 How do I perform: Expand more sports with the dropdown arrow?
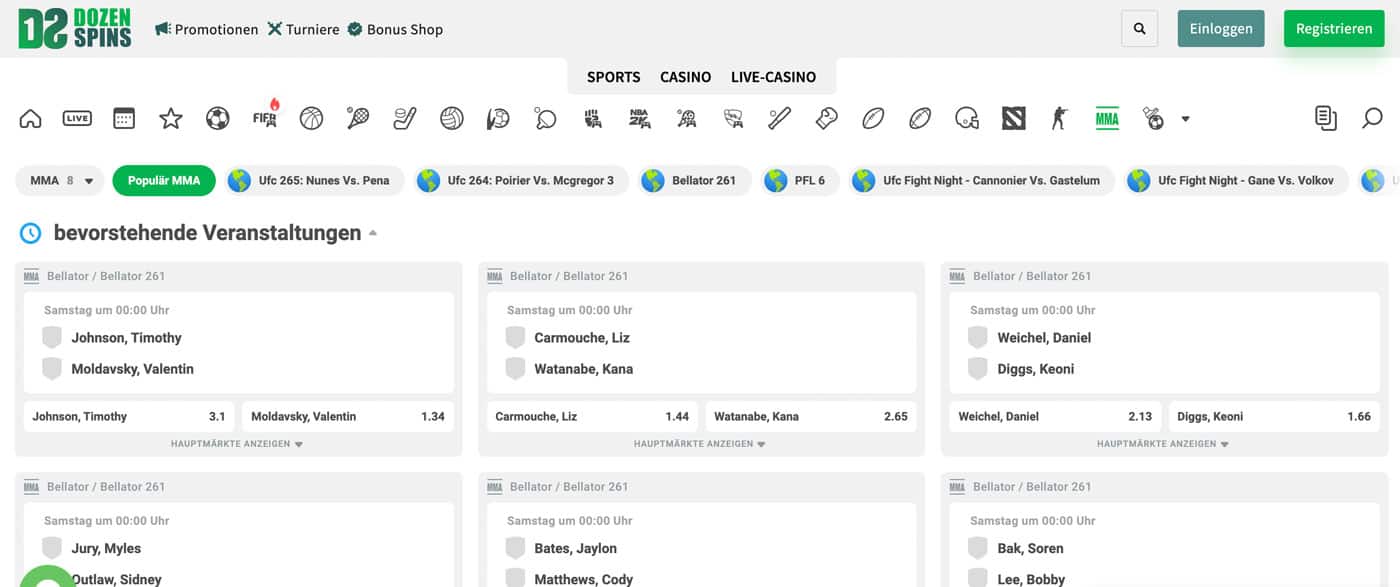(x=1186, y=119)
